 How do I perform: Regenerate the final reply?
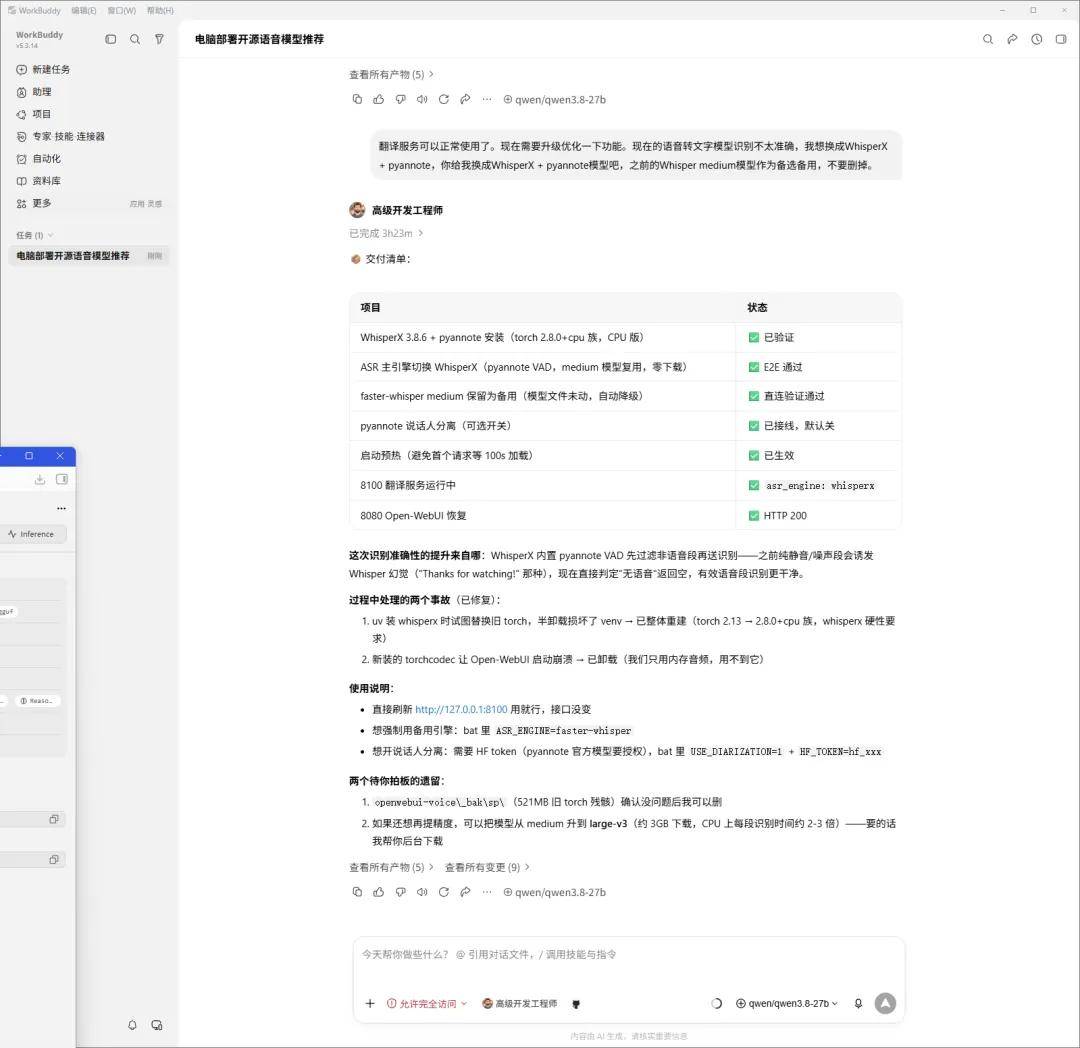444,892
